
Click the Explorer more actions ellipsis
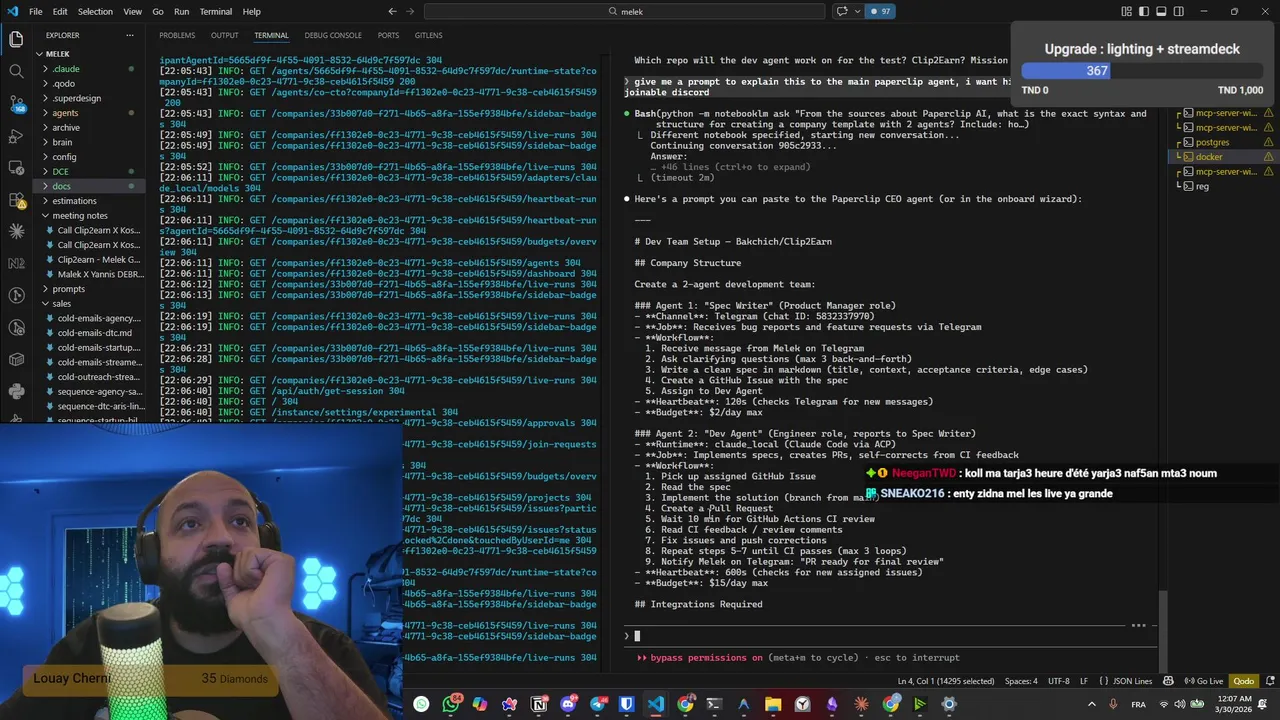pos(132,35)
